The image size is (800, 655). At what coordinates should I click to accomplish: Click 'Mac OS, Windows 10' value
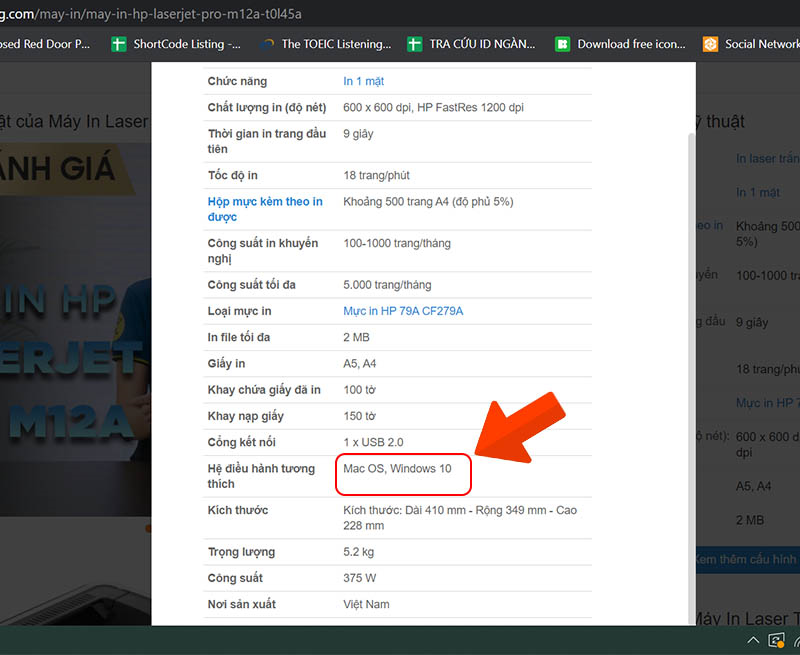(x=397, y=468)
